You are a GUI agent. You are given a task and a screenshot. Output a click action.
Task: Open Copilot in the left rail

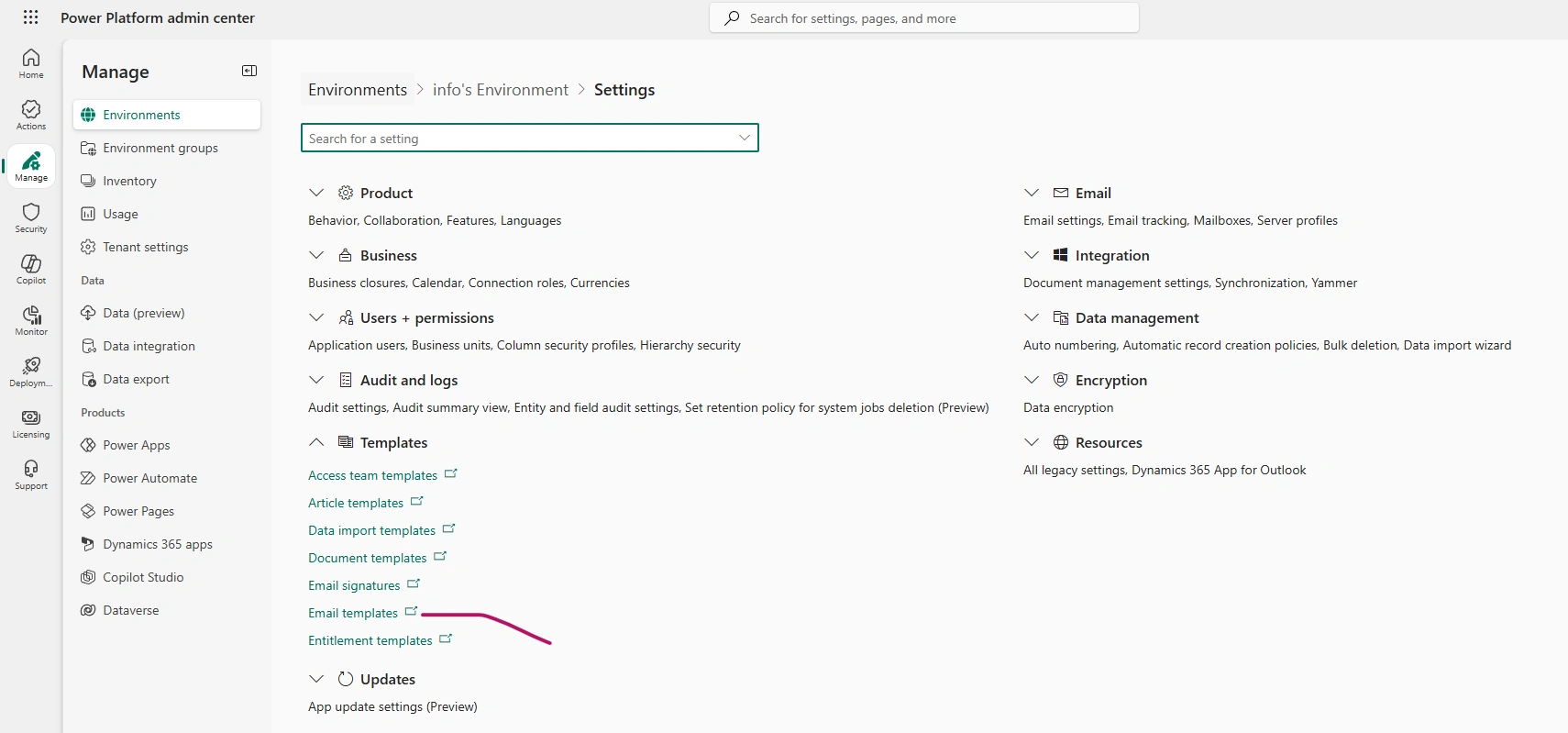pos(31,270)
